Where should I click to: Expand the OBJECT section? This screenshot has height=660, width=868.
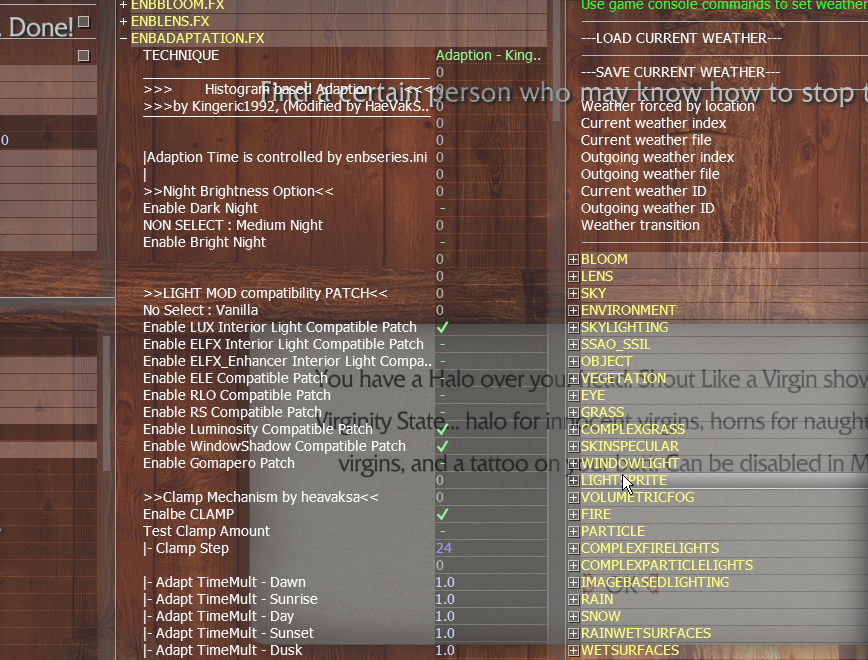click(x=574, y=362)
